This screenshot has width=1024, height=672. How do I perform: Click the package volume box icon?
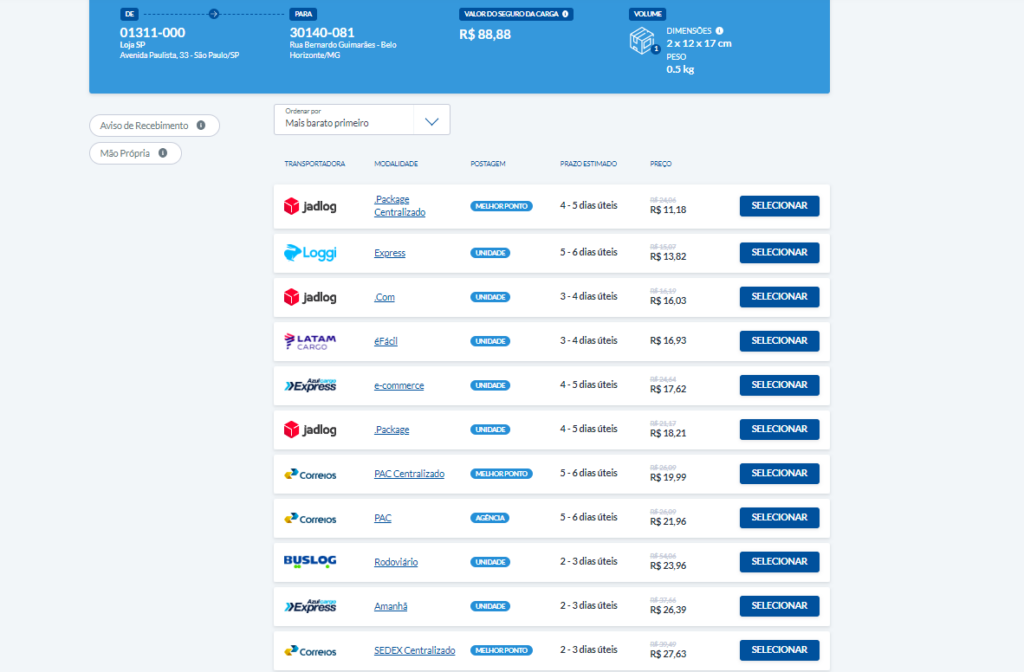(x=643, y=40)
